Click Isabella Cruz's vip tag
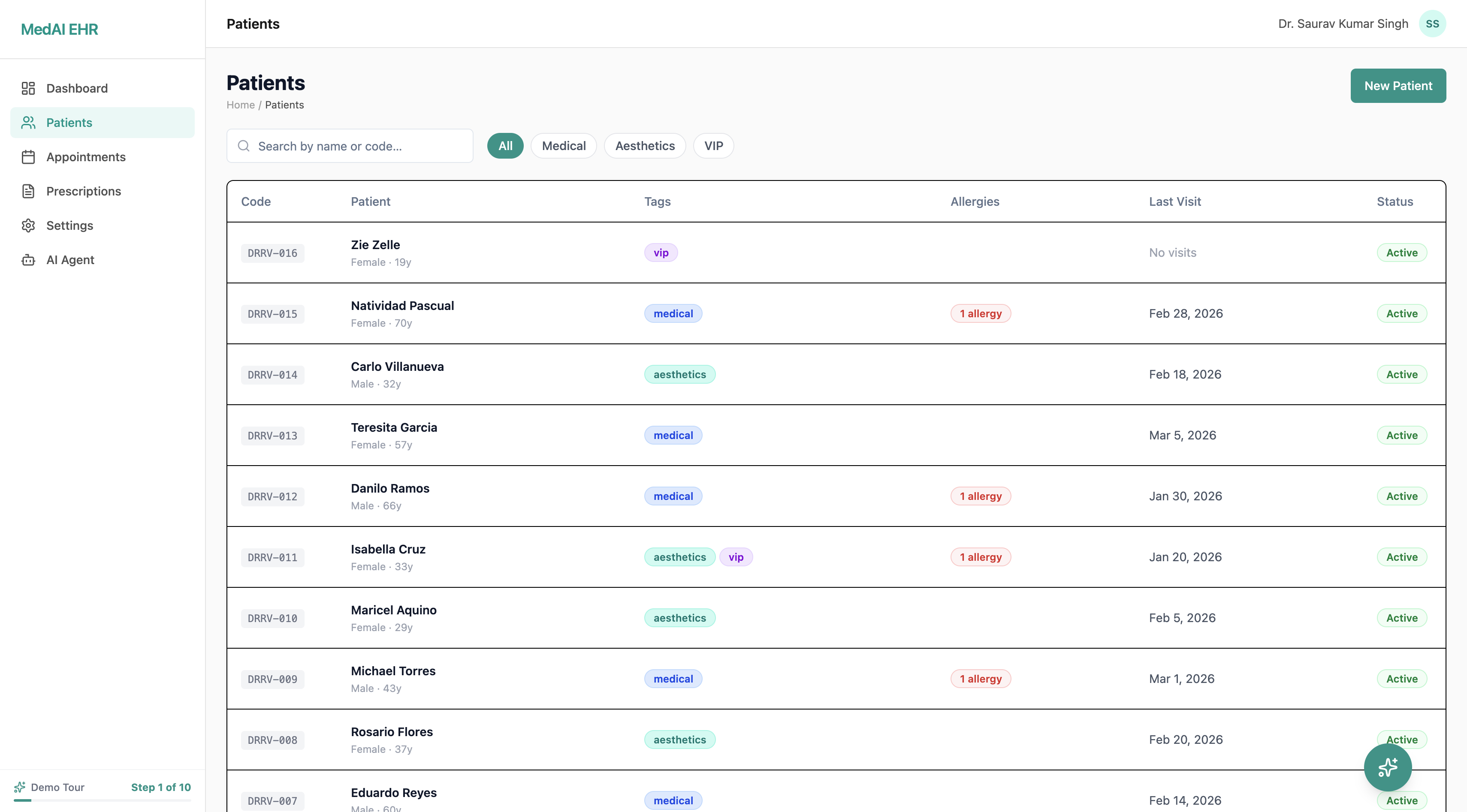1467x812 pixels. point(736,557)
